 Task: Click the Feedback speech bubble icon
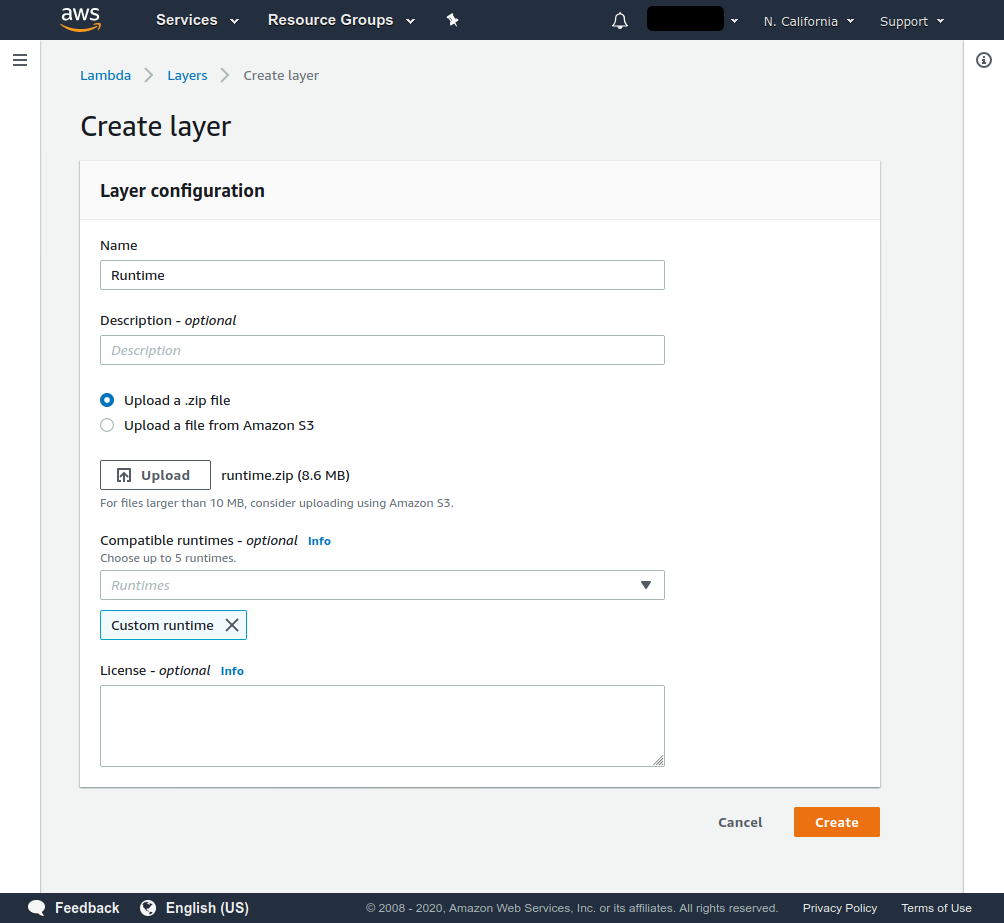tap(37, 908)
